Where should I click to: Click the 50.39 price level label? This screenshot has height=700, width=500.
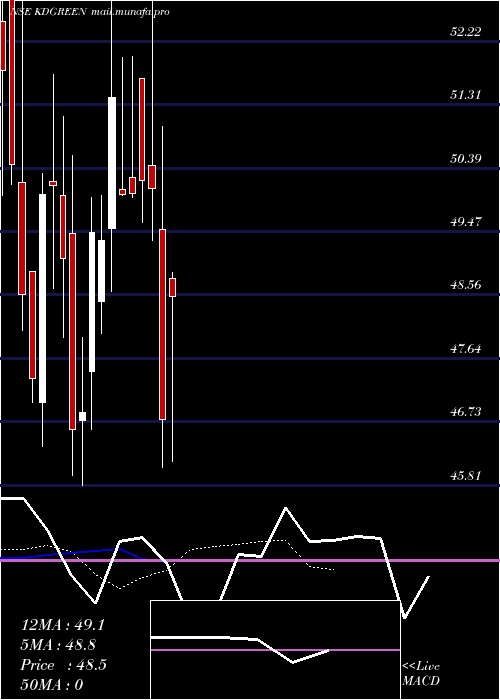pos(466,158)
